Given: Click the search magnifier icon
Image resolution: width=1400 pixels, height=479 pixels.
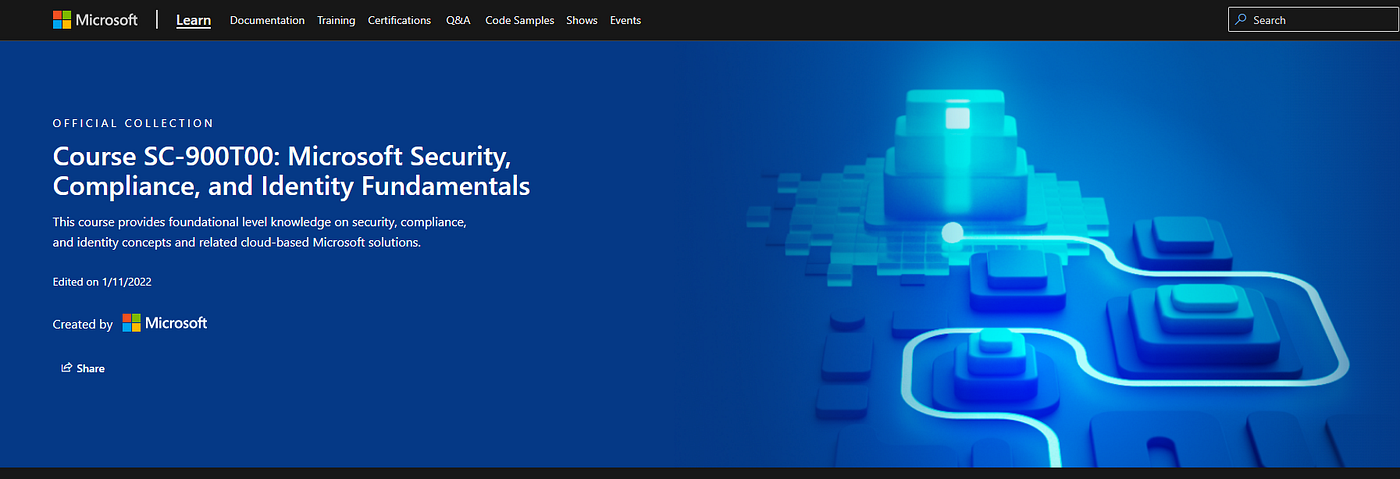Looking at the screenshot, I should tap(1241, 20).
